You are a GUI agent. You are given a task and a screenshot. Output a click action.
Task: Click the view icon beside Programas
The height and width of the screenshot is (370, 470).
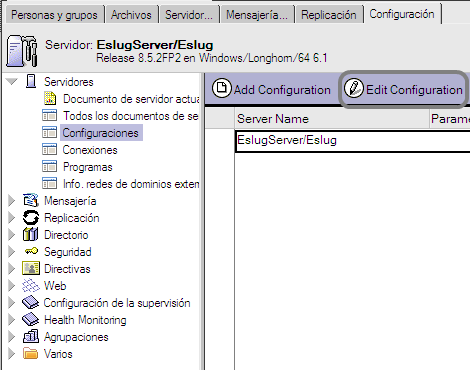coord(49,166)
